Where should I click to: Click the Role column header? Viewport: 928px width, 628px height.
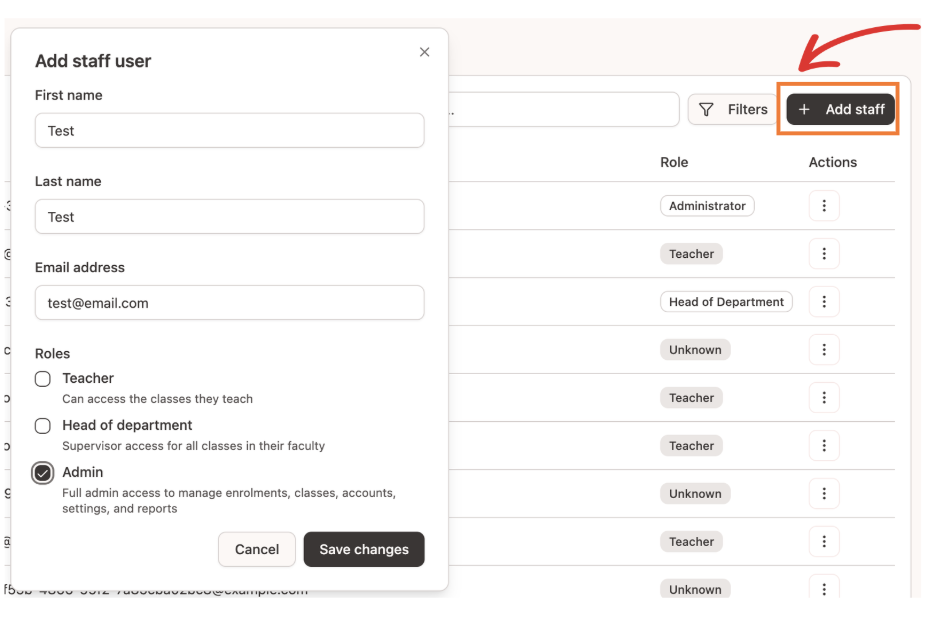pos(674,162)
